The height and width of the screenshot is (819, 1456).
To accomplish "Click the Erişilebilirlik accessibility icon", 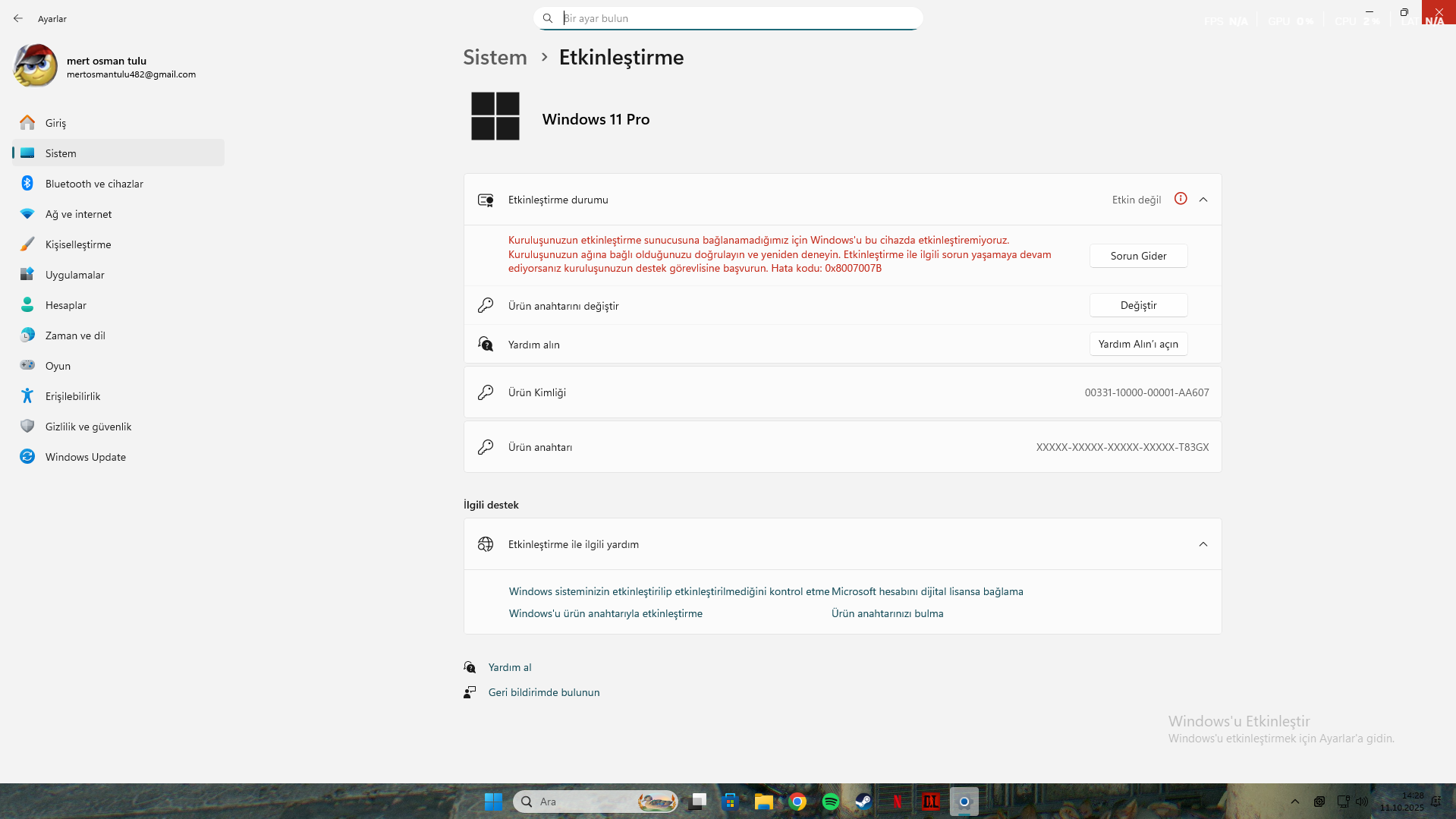I will click(27, 395).
